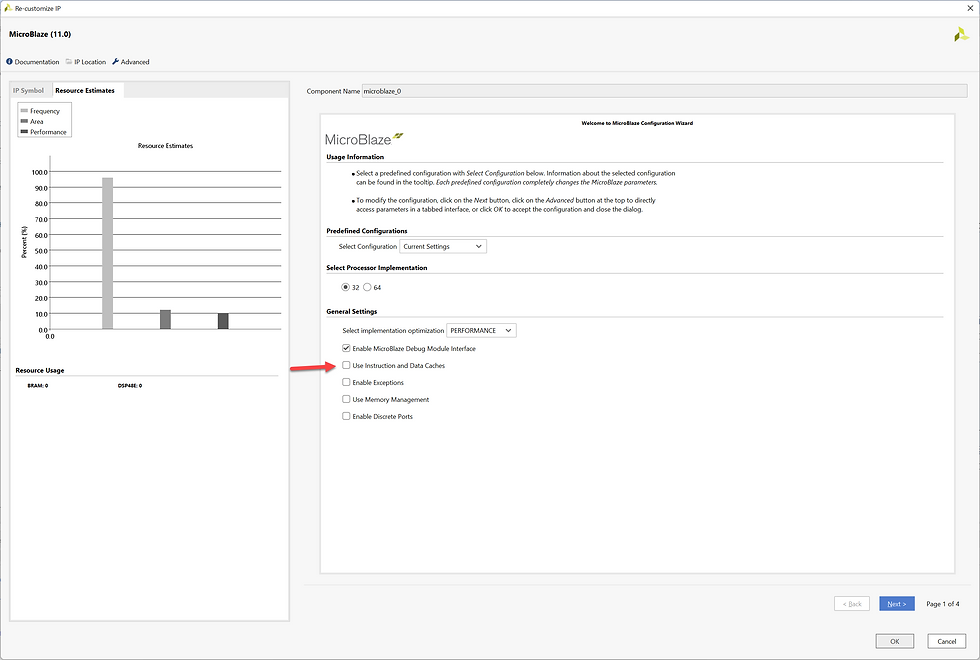Select the Resource Estimates tab
Screen dimensions: 980x660
pyautogui.click(x=85, y=91)
